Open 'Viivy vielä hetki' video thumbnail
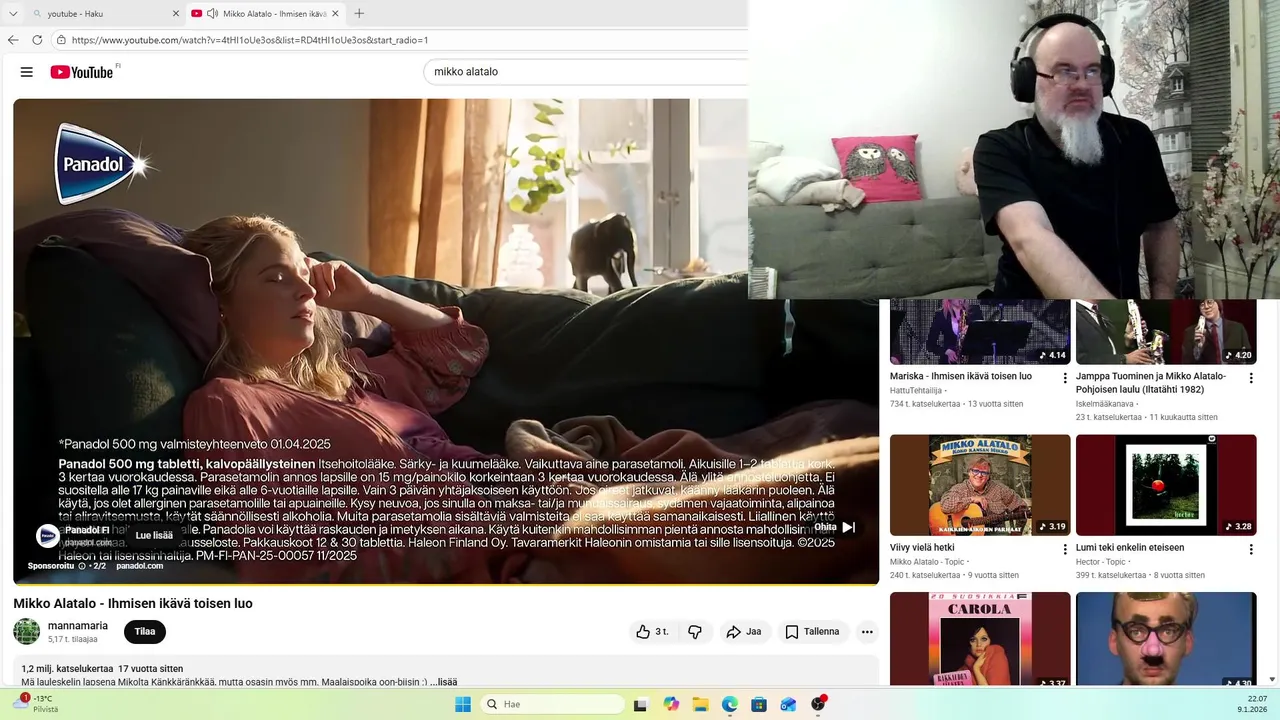 tap(980, 485)
